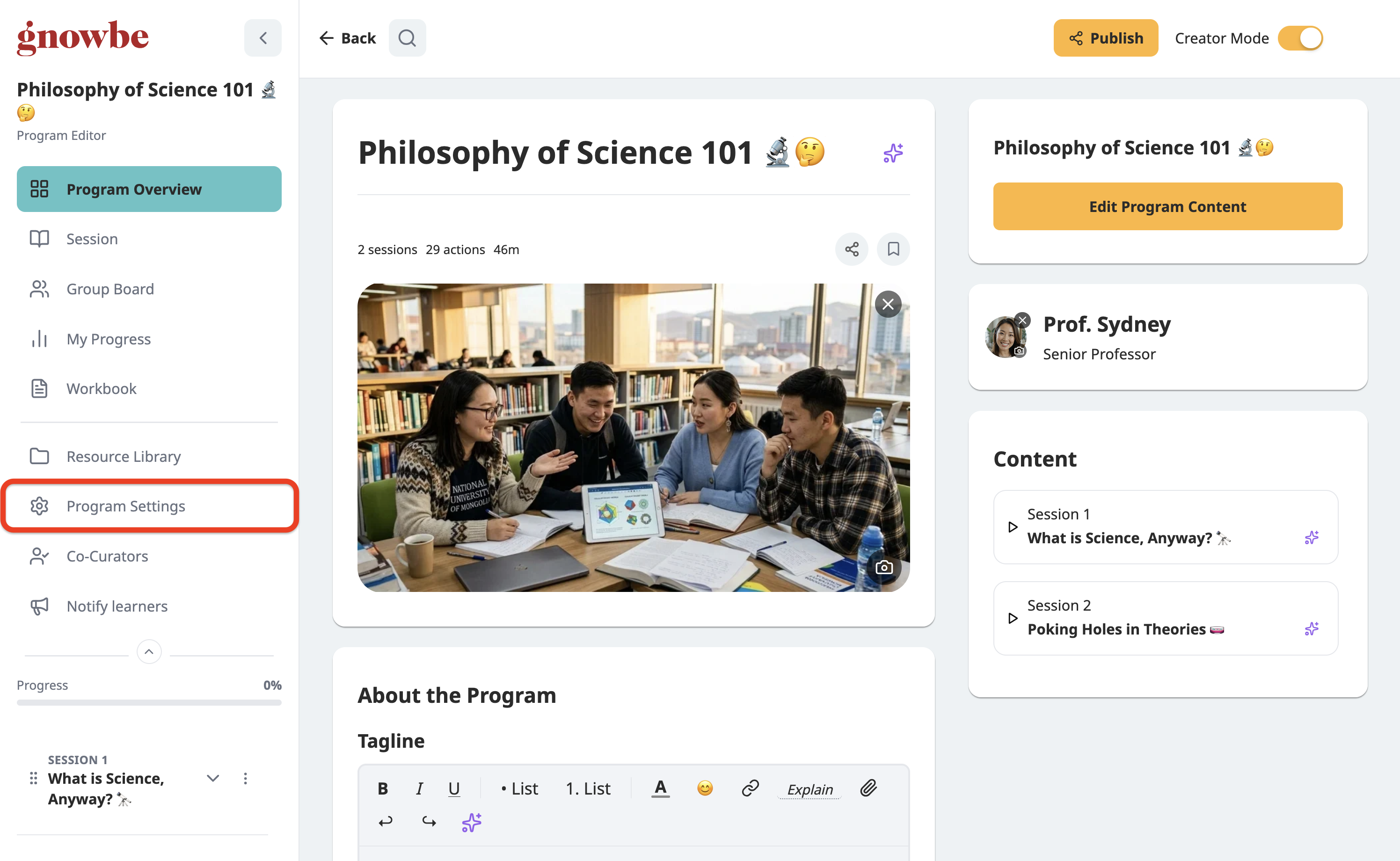The height and width of the screenshot is (861, 1400).
Task: Bookmark the program with the bookmark icon
Action: click(893, 249)
